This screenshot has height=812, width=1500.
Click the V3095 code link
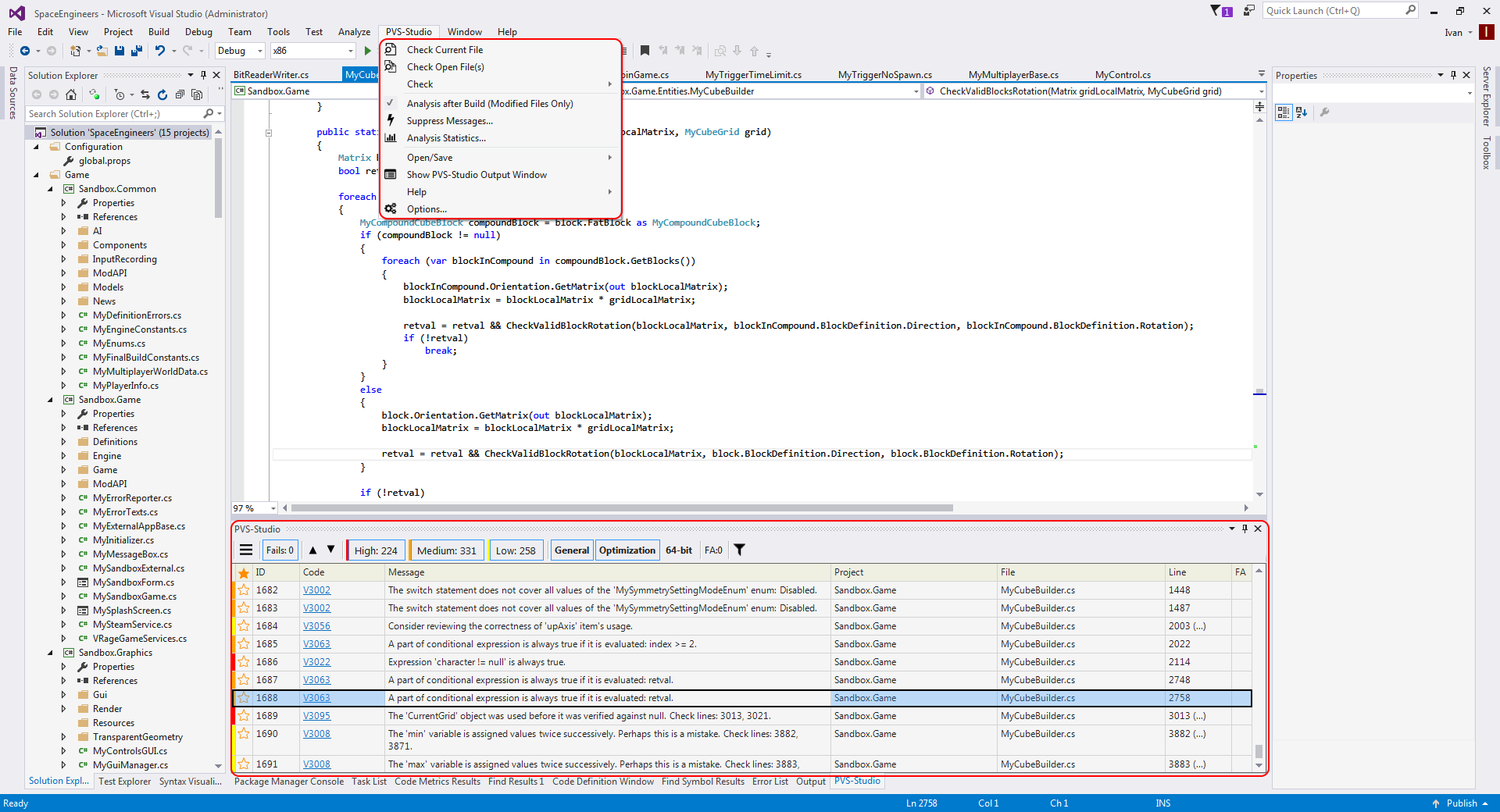316,716
